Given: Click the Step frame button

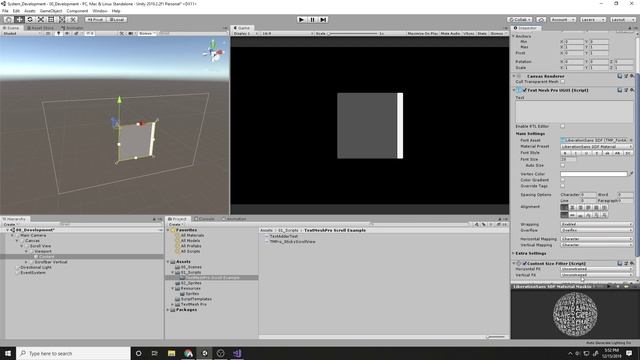Looking at the screenshot, I should (x=323, y=19).
